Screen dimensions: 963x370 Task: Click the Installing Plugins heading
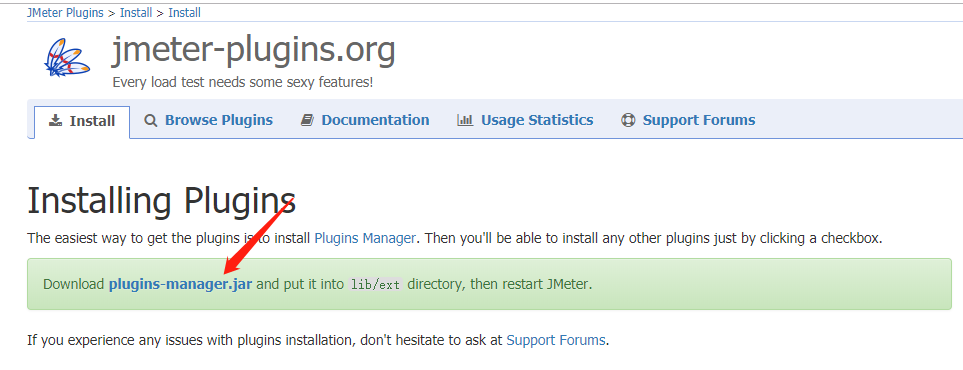coord(162,200)
